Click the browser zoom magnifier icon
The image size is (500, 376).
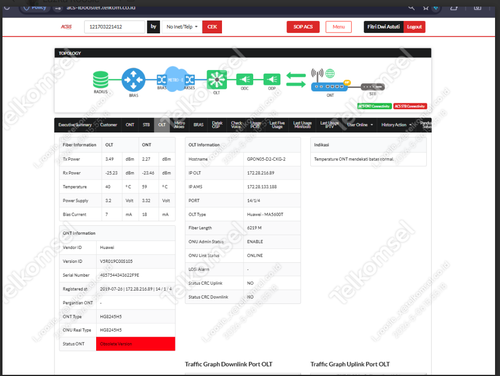pyautogui.click(x=412, y=7)
